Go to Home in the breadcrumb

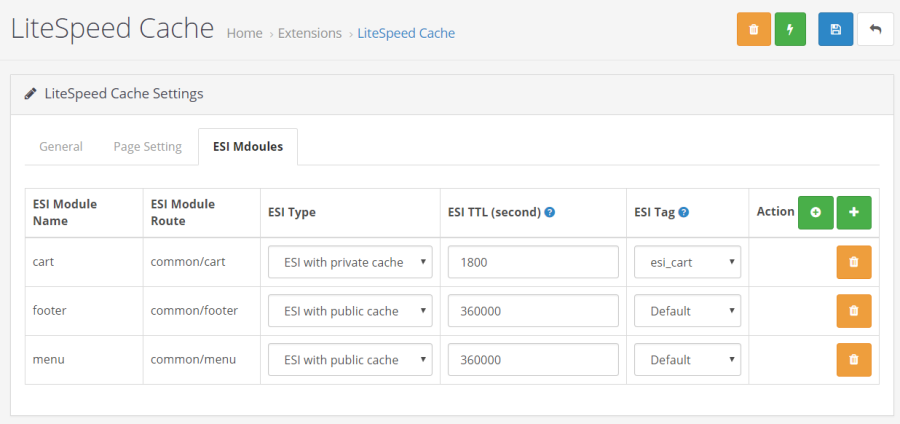point(244,33)
